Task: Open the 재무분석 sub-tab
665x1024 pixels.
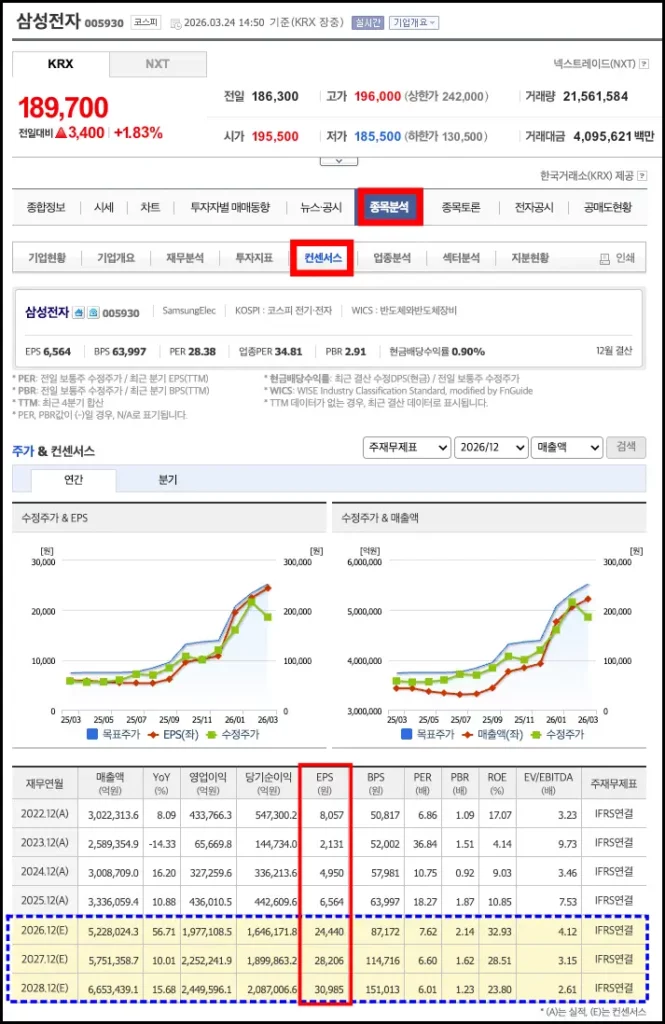Action: 185,258
